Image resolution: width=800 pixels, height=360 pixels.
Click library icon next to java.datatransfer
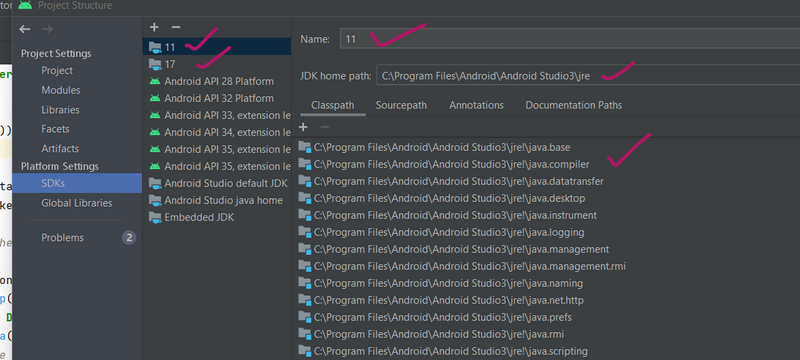[305, 181]
